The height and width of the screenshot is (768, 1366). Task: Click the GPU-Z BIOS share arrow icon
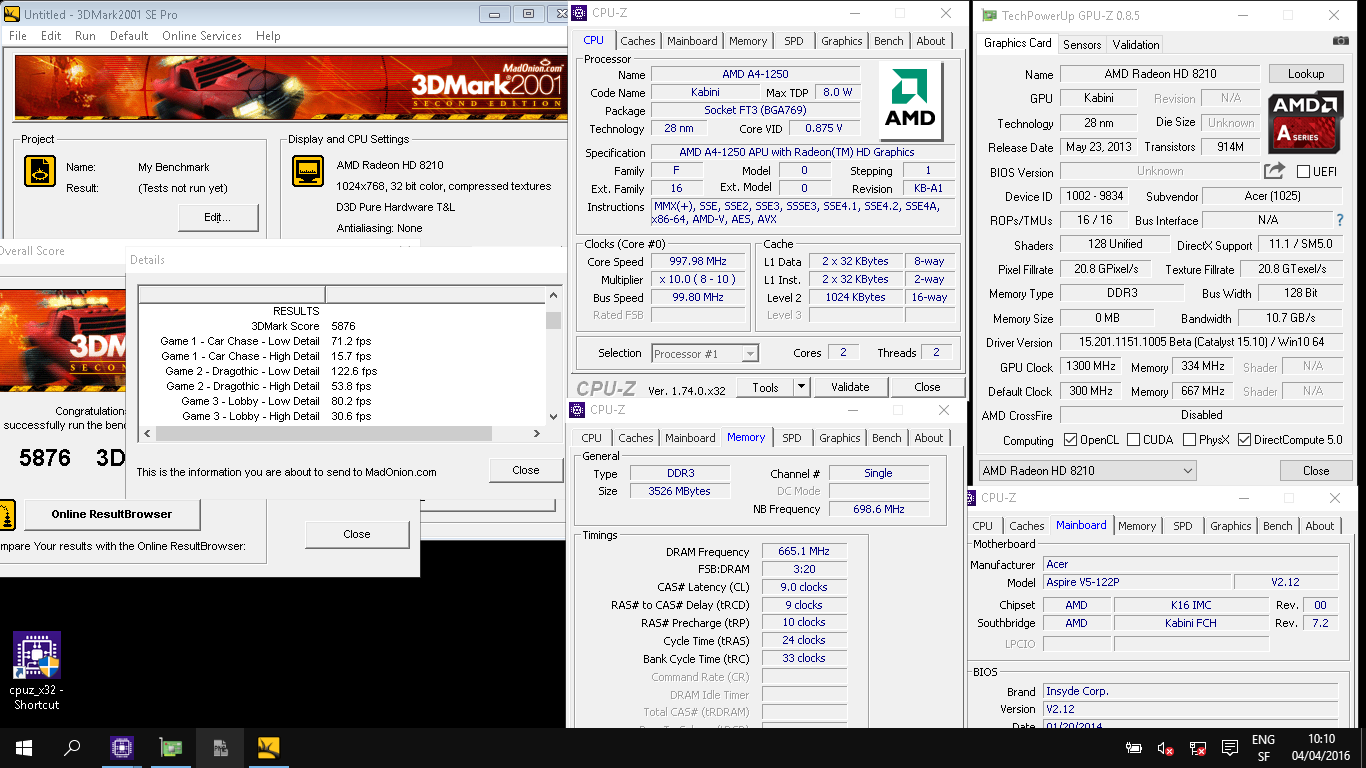pyautogui.click(x=1274, y=171)
